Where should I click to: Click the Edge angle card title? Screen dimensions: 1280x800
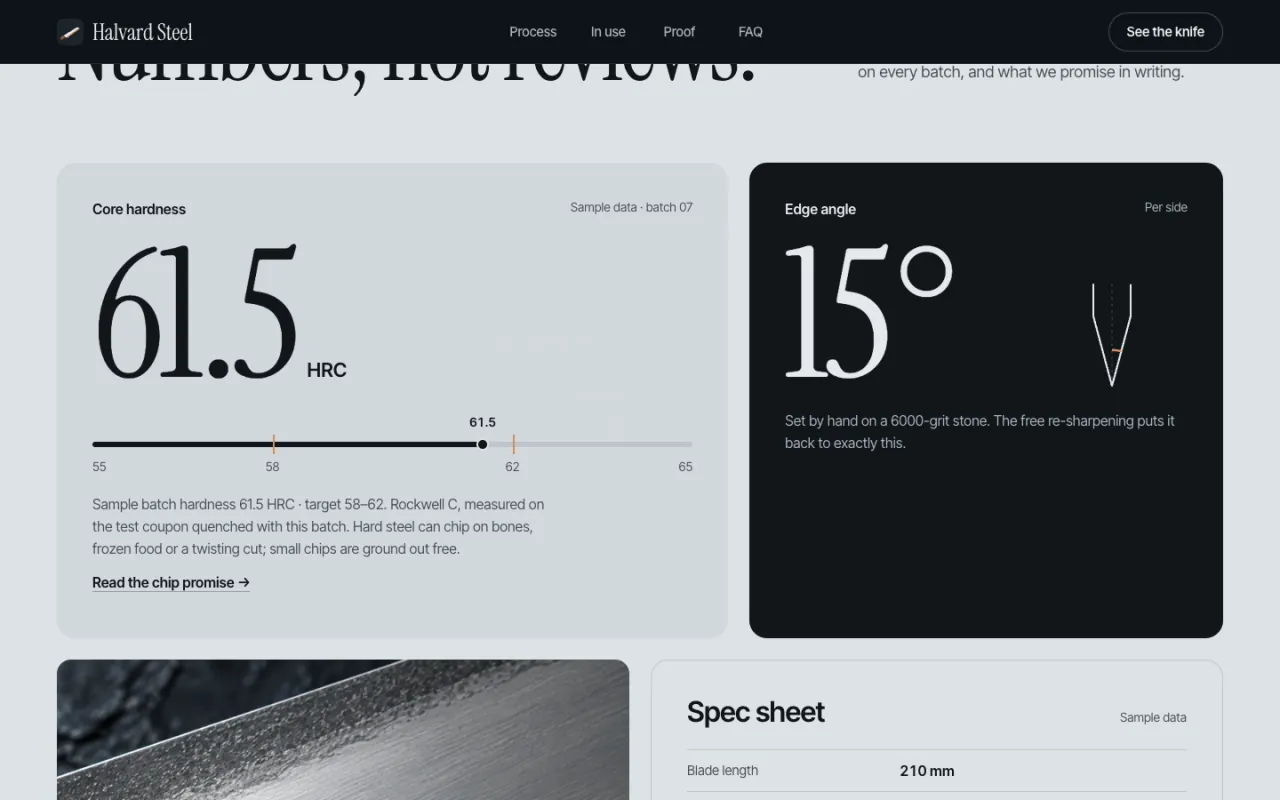point(820,209)
